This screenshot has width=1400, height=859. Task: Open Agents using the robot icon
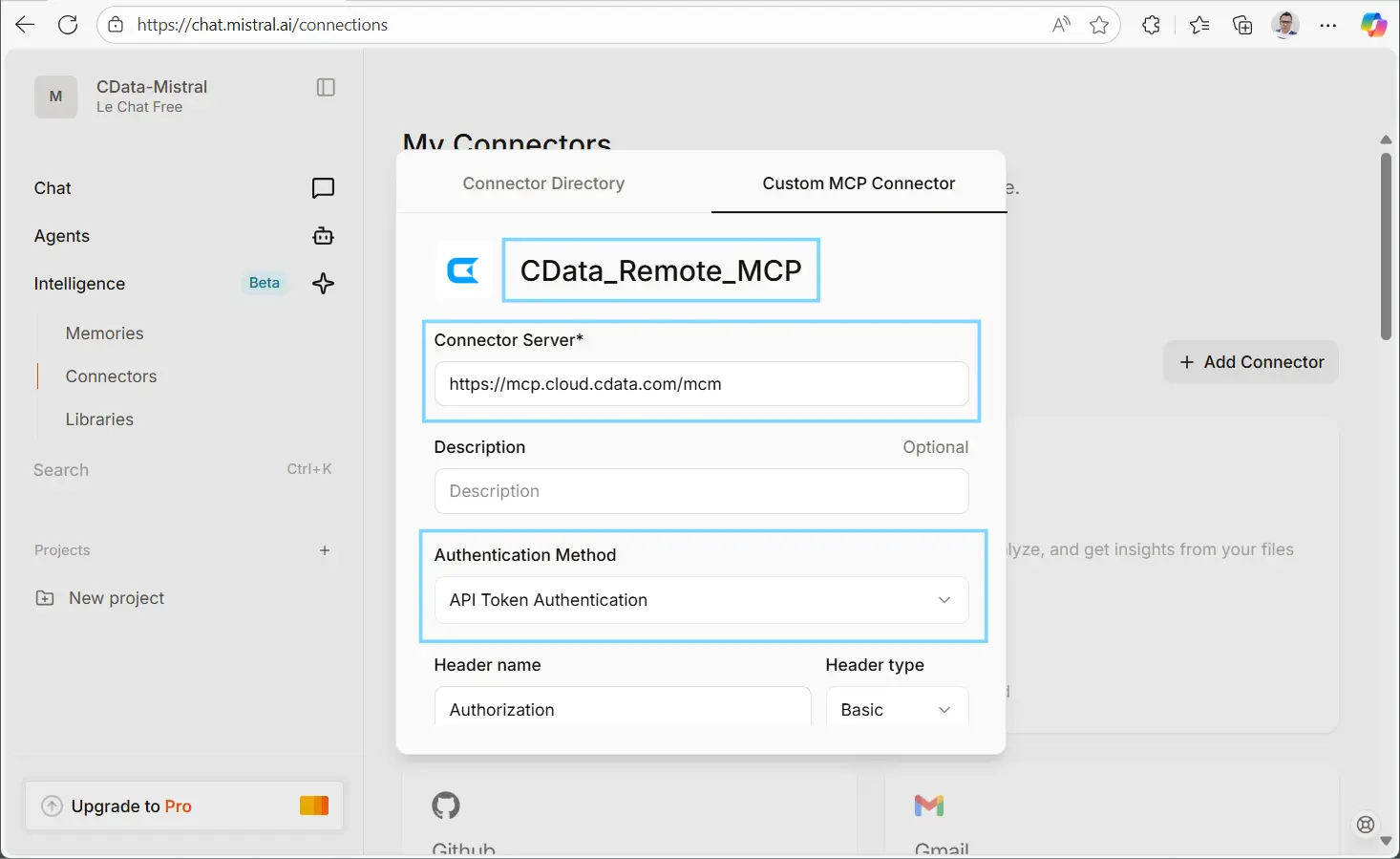click(323, 236)
